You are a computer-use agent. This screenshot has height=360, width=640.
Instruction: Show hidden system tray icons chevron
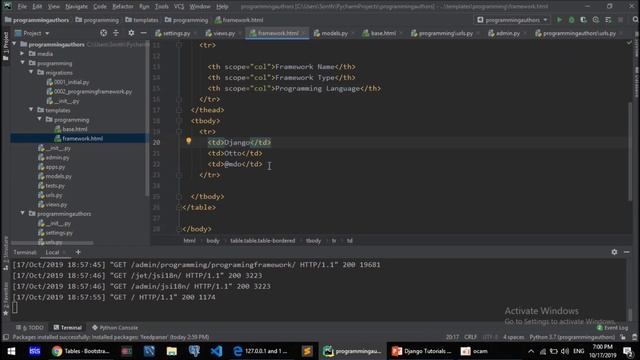(x=531, y=351)
